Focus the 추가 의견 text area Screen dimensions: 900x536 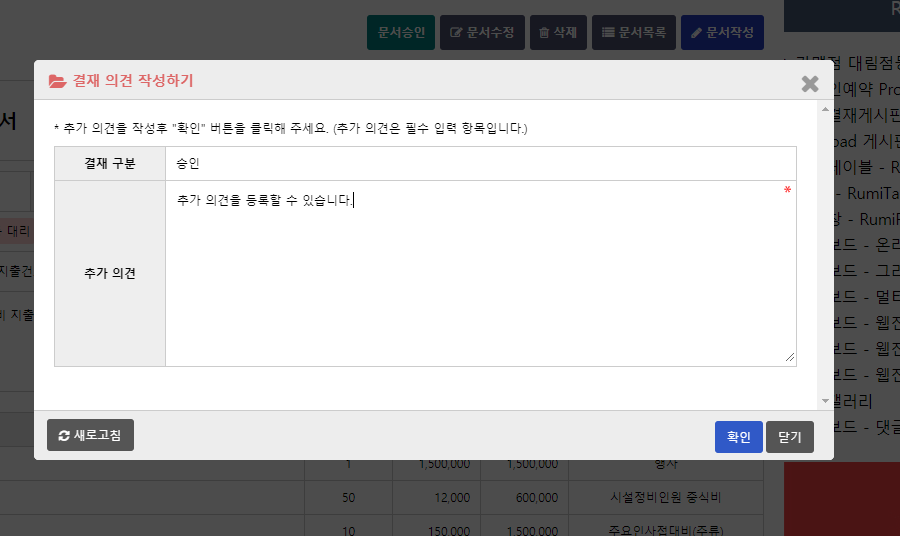pyautogui.click(x=480, y=273)
